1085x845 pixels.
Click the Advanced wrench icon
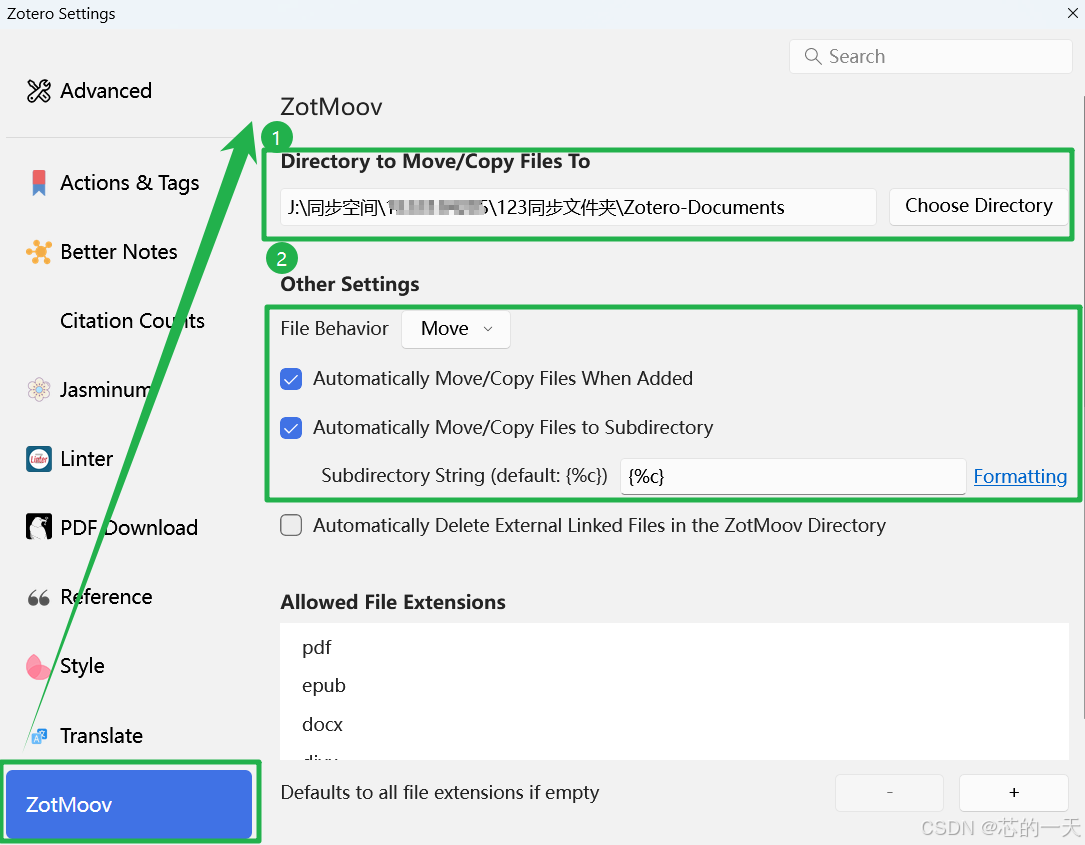point(39,91)
